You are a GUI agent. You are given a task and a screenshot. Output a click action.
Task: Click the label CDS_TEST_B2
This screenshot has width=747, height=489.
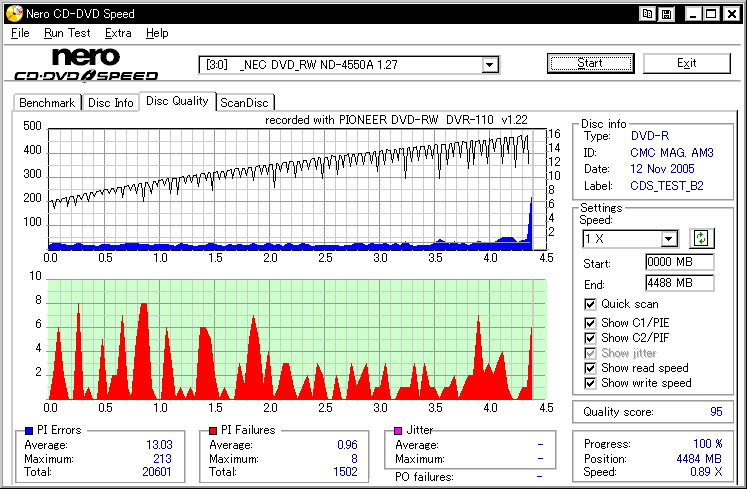click(x=667, y=186)
